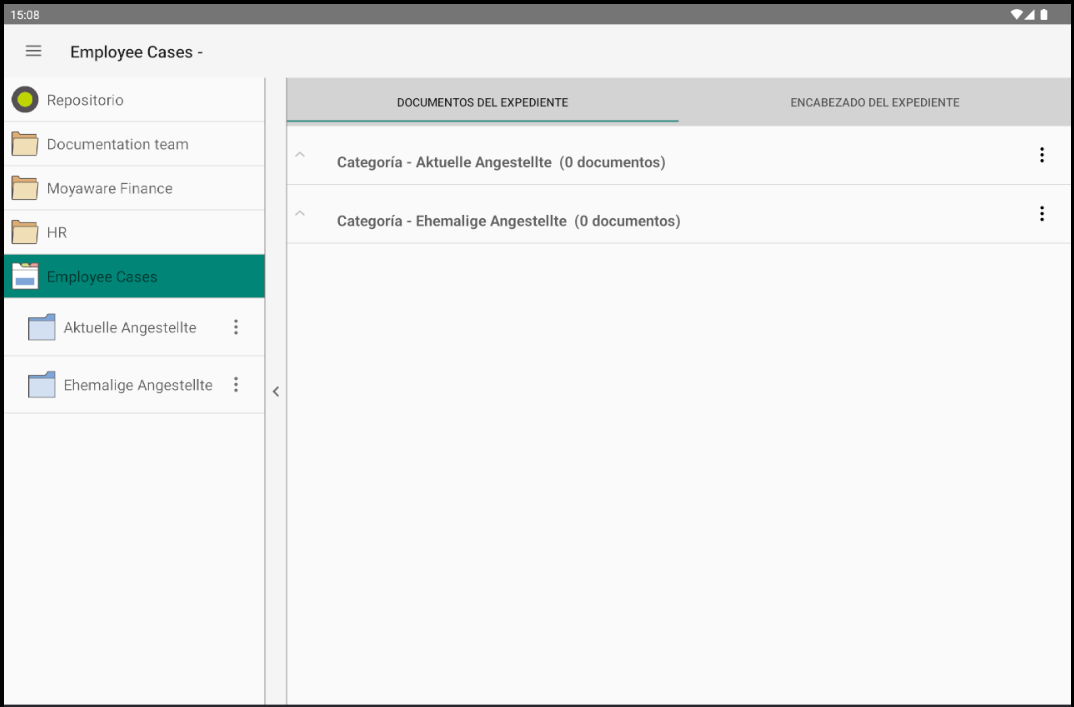Select Ehemalige Angestellte in the sidebar tree
The image size is (1074, 707).
138,385
